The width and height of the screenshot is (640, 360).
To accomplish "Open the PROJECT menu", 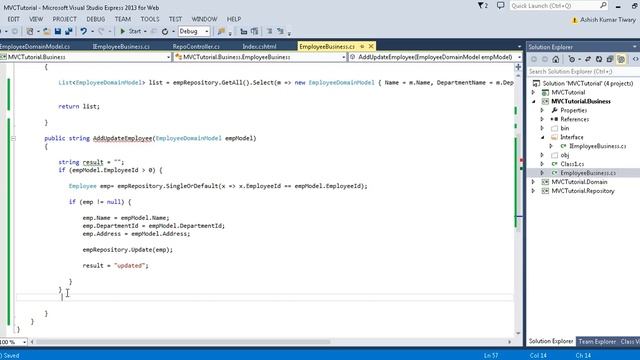I will click(64, 19).
